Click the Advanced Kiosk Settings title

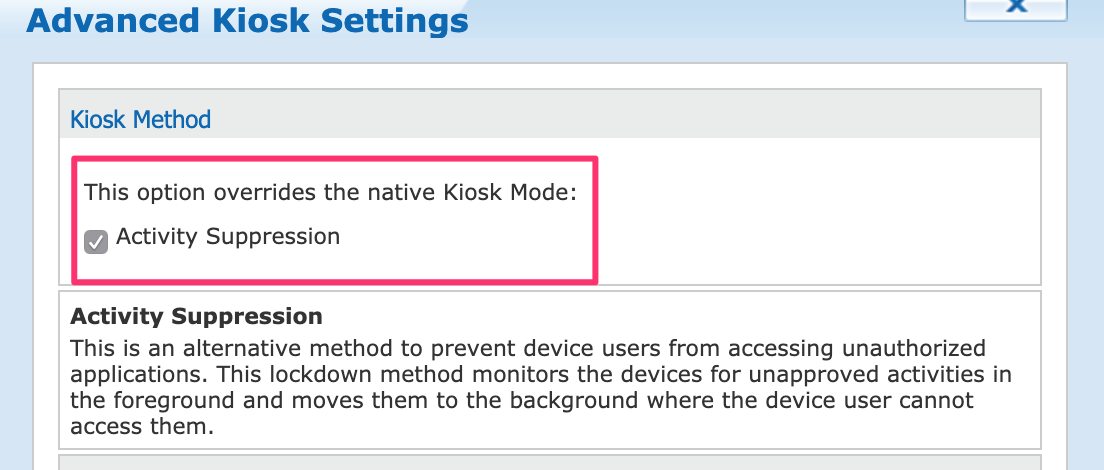tap(247, 20)
